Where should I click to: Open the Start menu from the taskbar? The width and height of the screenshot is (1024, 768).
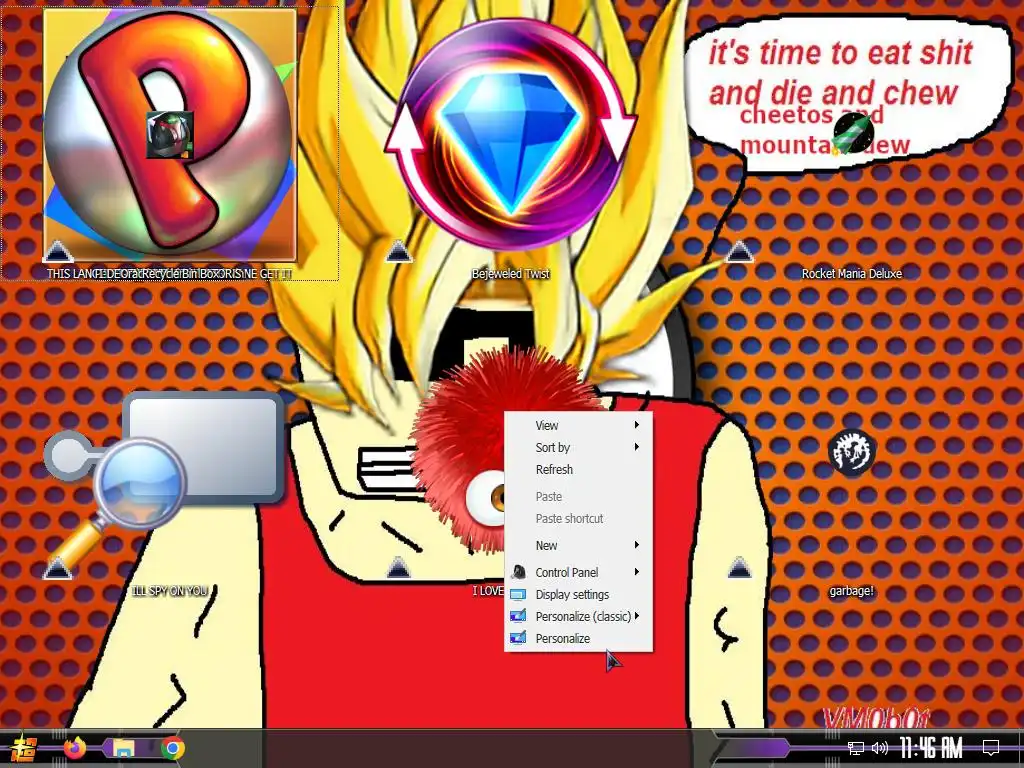22,748
